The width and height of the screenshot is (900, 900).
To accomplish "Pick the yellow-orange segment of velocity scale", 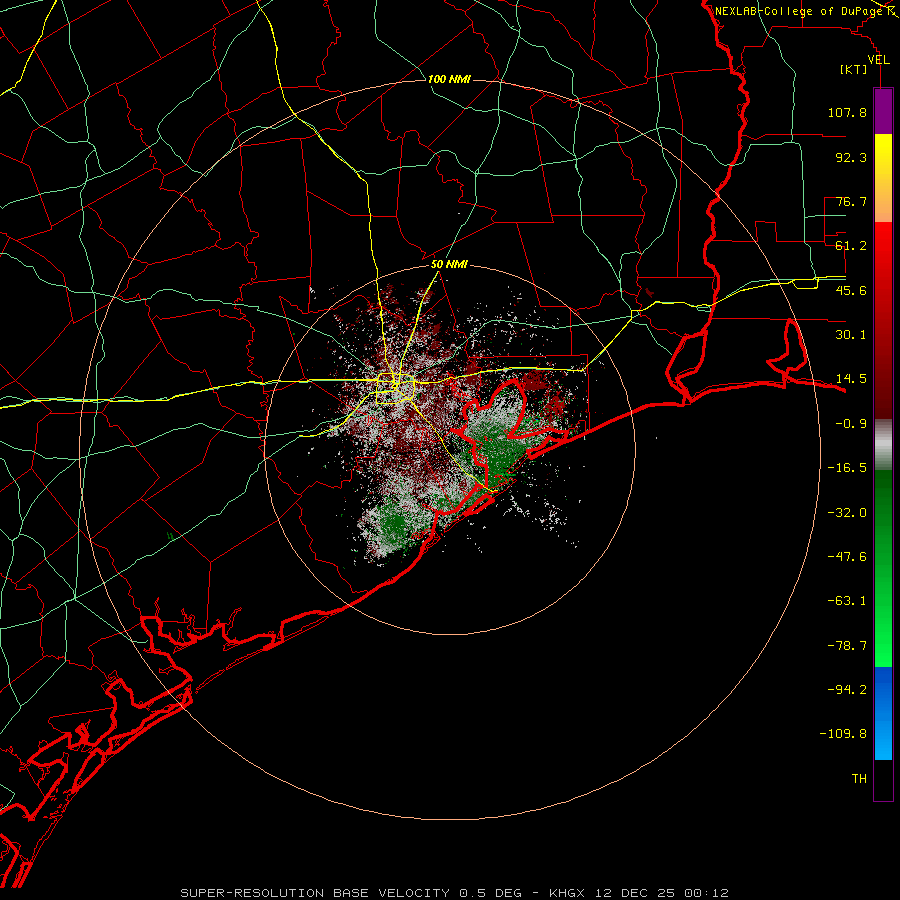I will pos(883,179).
